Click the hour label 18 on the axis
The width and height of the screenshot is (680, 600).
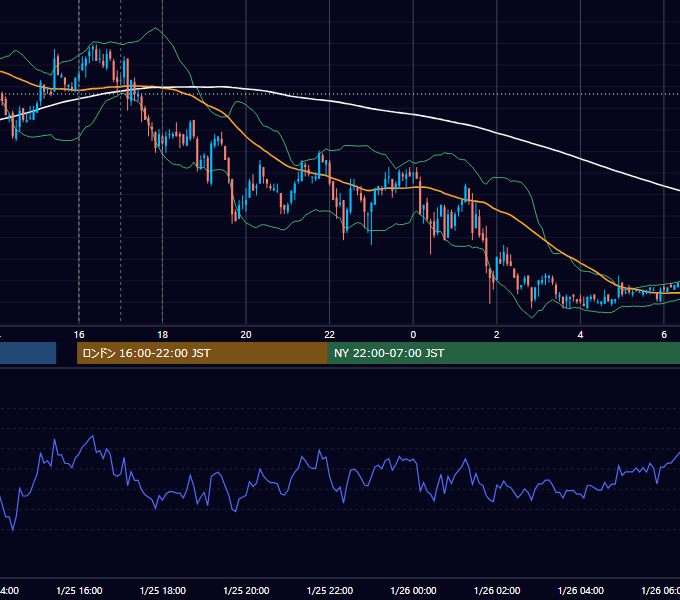(163, 335)
